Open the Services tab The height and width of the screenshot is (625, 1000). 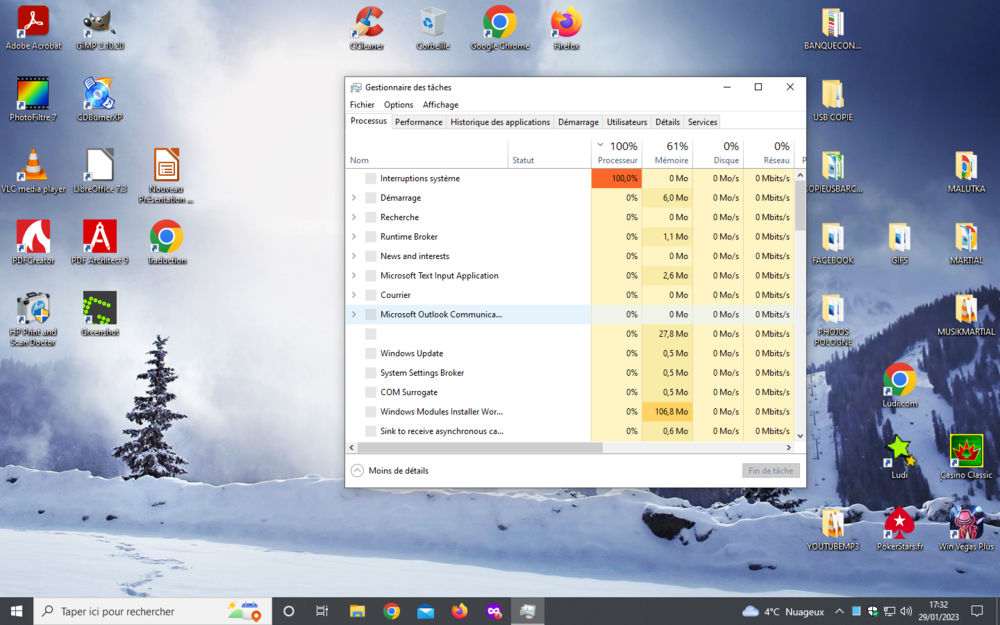[702, 122]
